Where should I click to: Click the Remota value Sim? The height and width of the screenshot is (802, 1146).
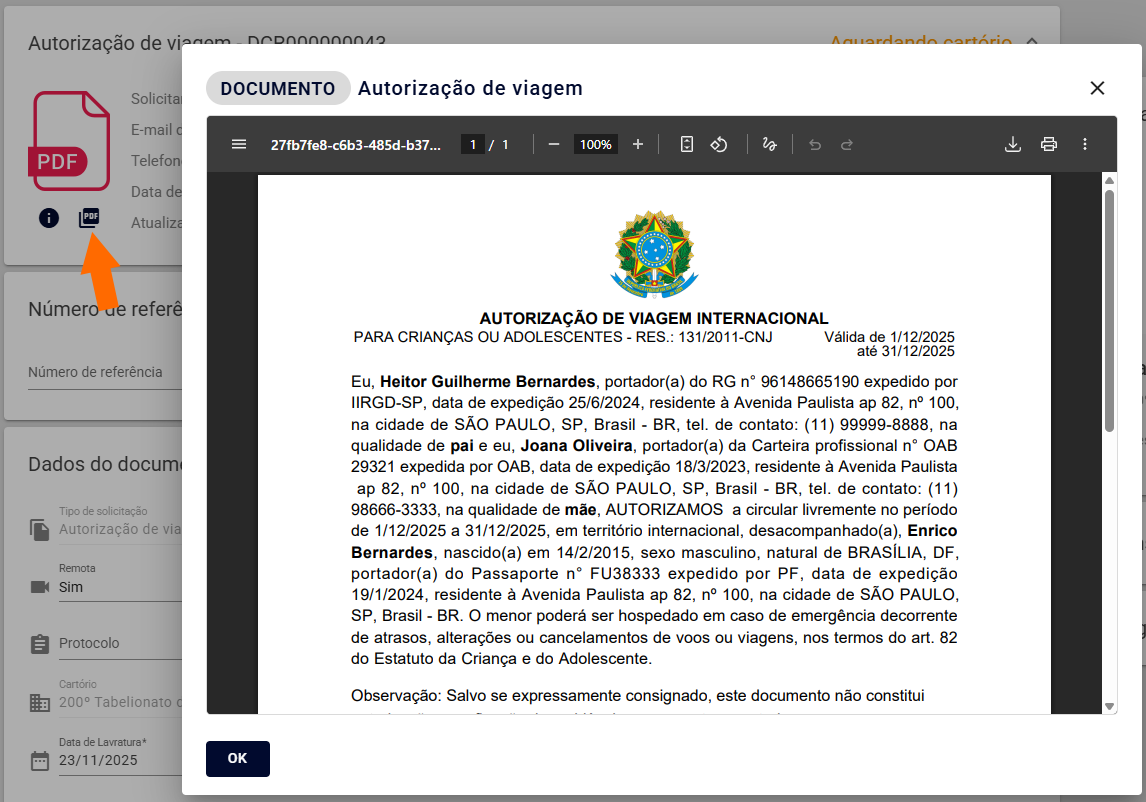(71, 587)
